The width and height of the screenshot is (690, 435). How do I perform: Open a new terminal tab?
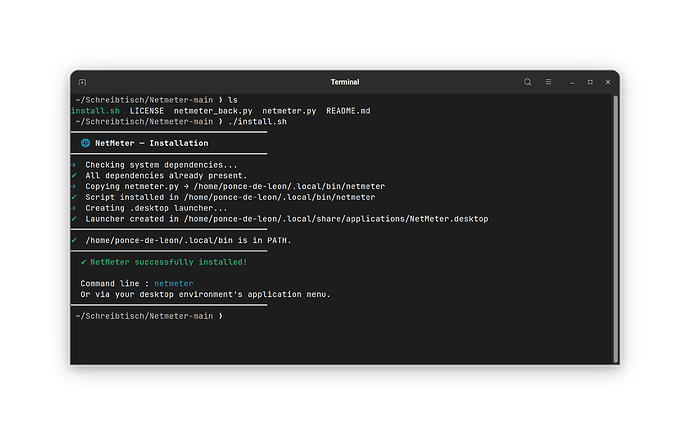pos(82,82)
